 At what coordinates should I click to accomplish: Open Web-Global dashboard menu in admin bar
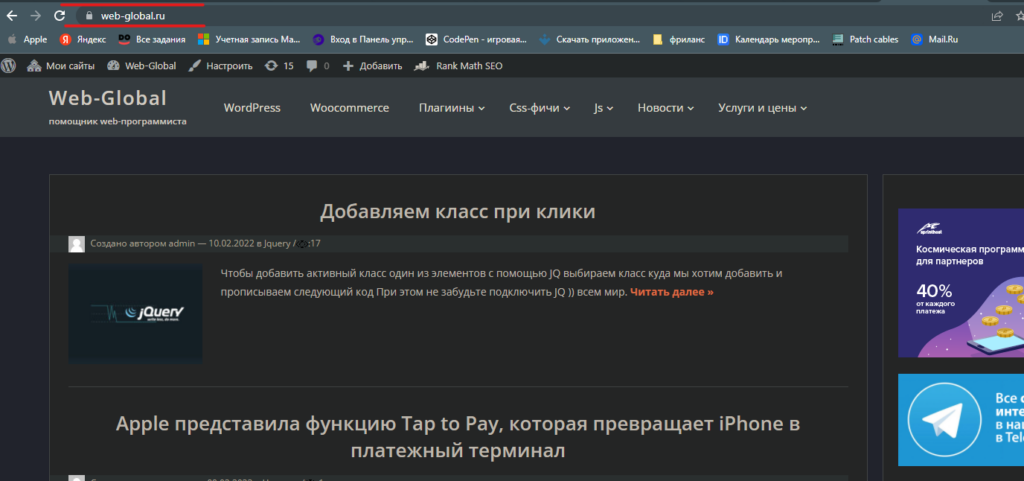pos(142,66)
